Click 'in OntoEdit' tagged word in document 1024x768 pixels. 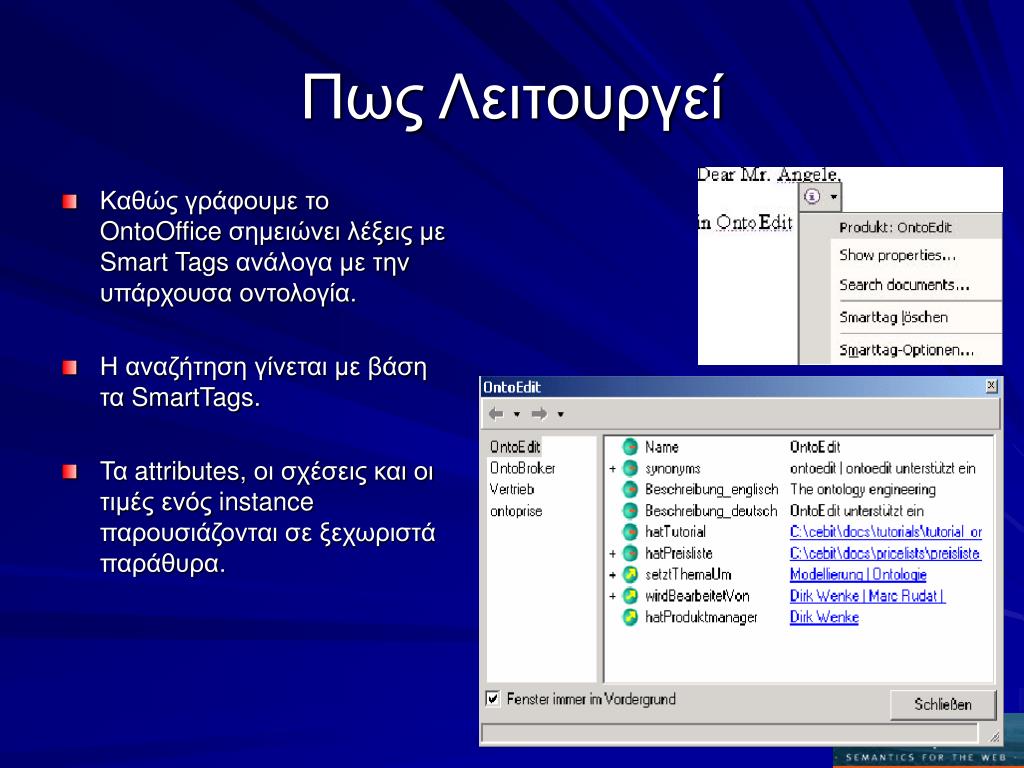745,222
